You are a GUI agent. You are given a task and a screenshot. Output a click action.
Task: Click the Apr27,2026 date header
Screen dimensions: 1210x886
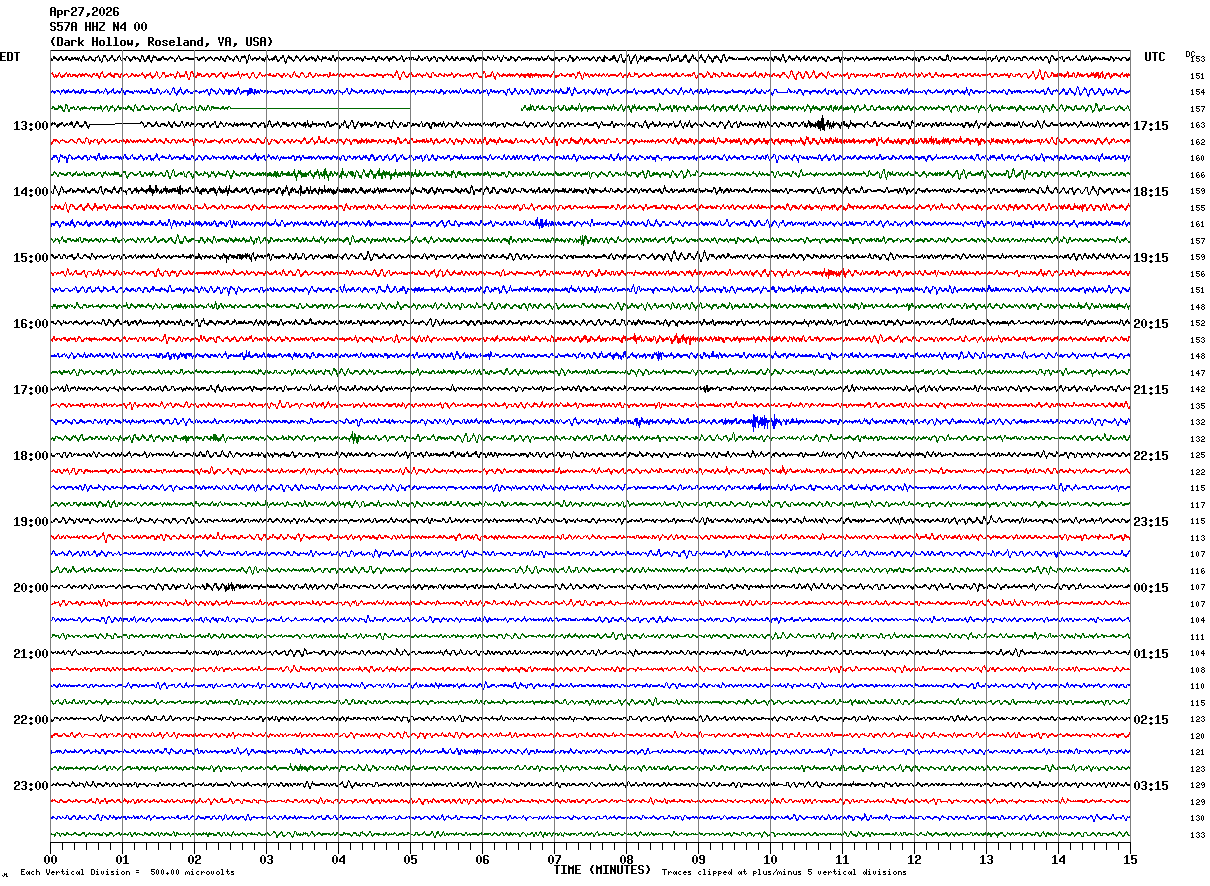pos(84,12)
